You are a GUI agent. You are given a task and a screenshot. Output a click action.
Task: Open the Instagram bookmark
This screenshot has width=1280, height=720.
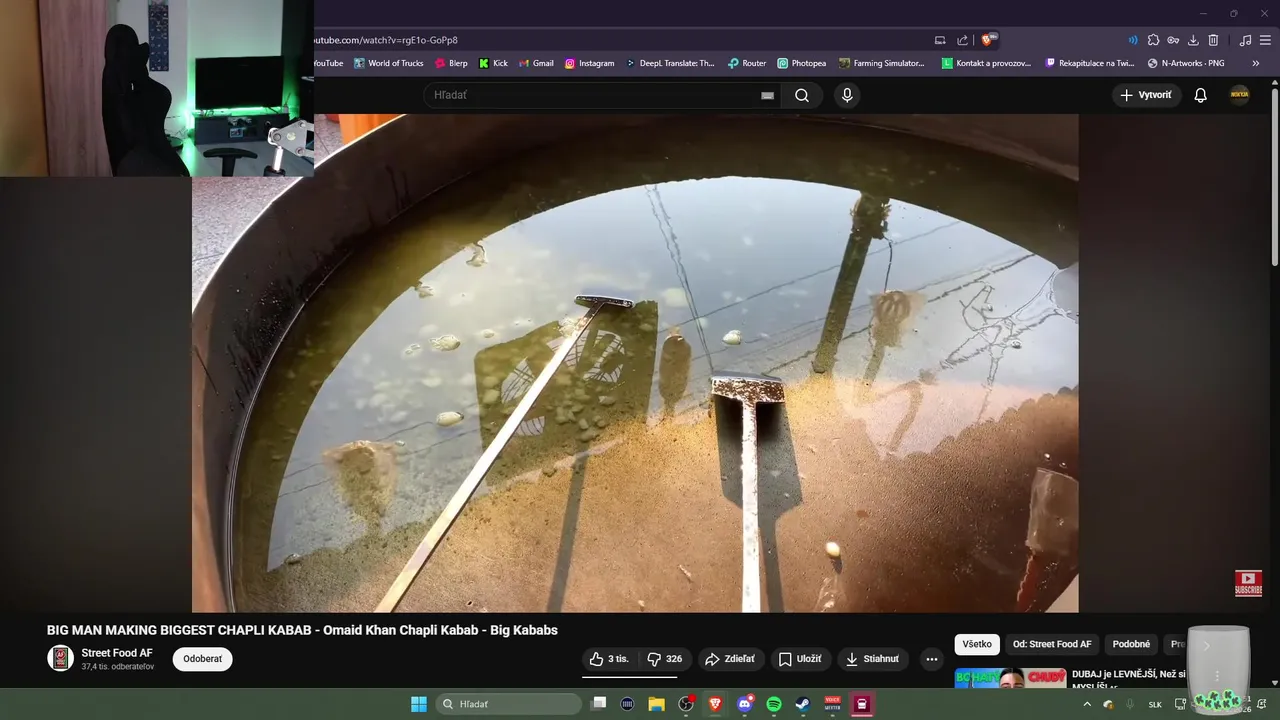click(x=589, y=63)
